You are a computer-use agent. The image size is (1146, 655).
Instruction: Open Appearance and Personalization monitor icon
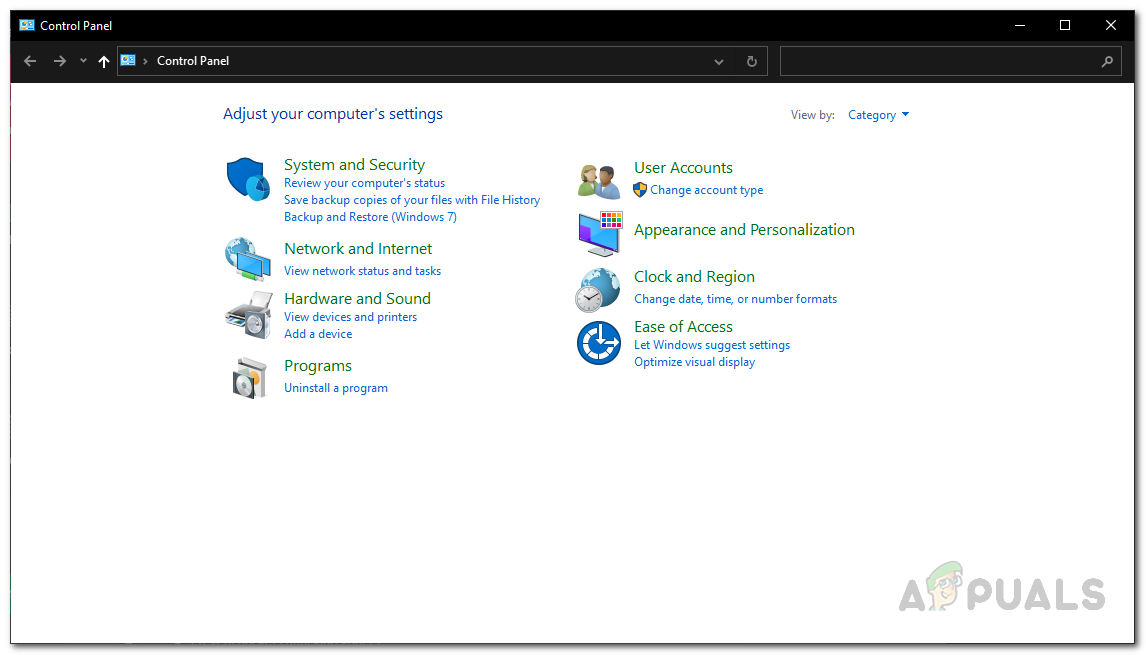click(x=599, y=233)
